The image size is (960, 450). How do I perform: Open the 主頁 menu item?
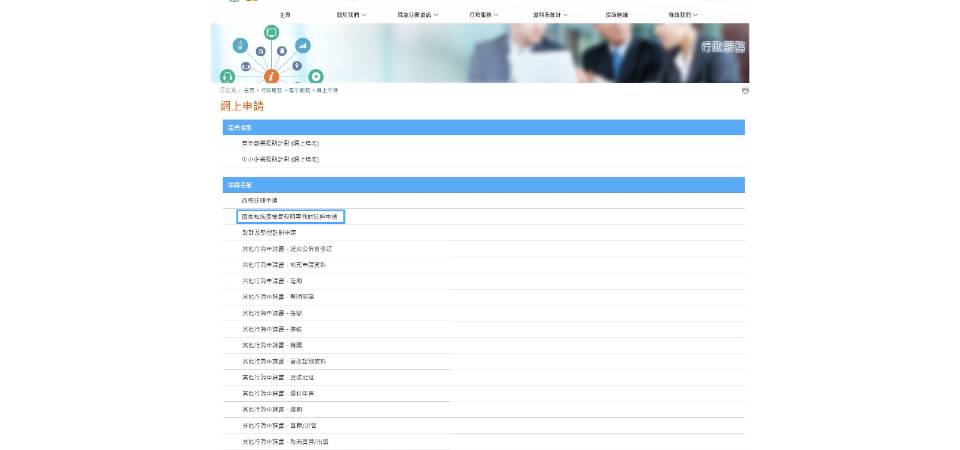pyautogui.click(x=285, y=15)
